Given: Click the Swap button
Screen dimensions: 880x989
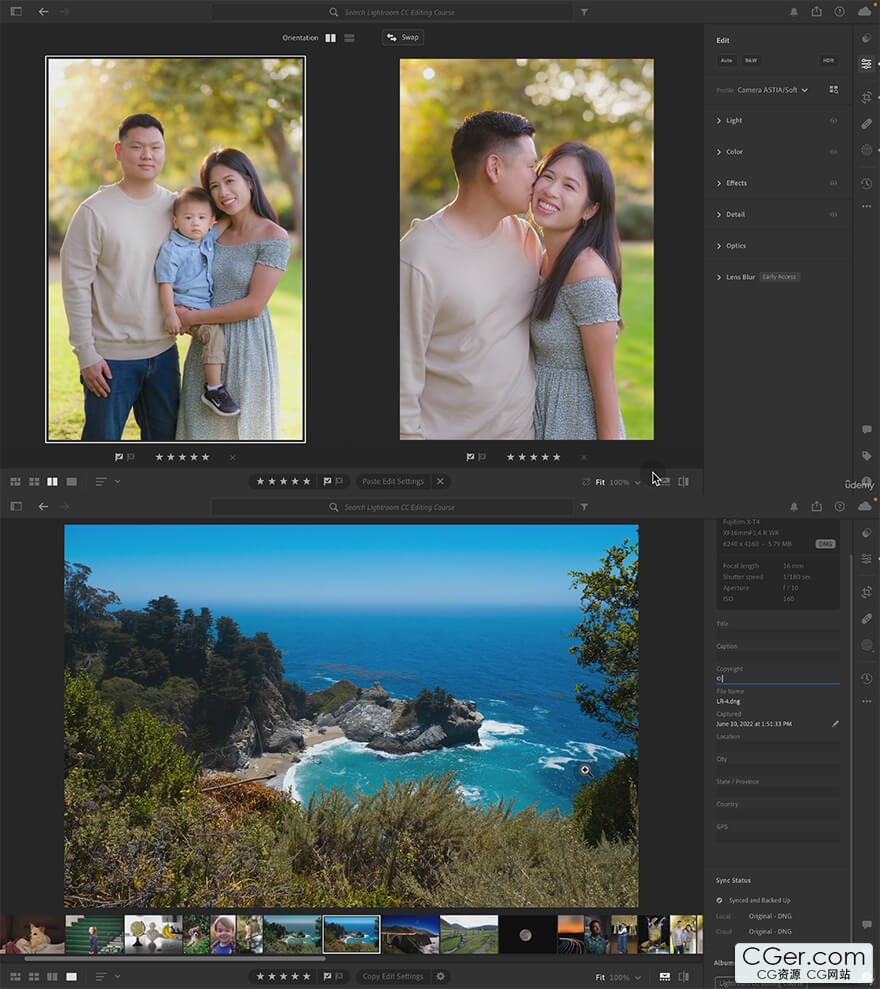Looking at the screenshot, I should coord(403,37).
